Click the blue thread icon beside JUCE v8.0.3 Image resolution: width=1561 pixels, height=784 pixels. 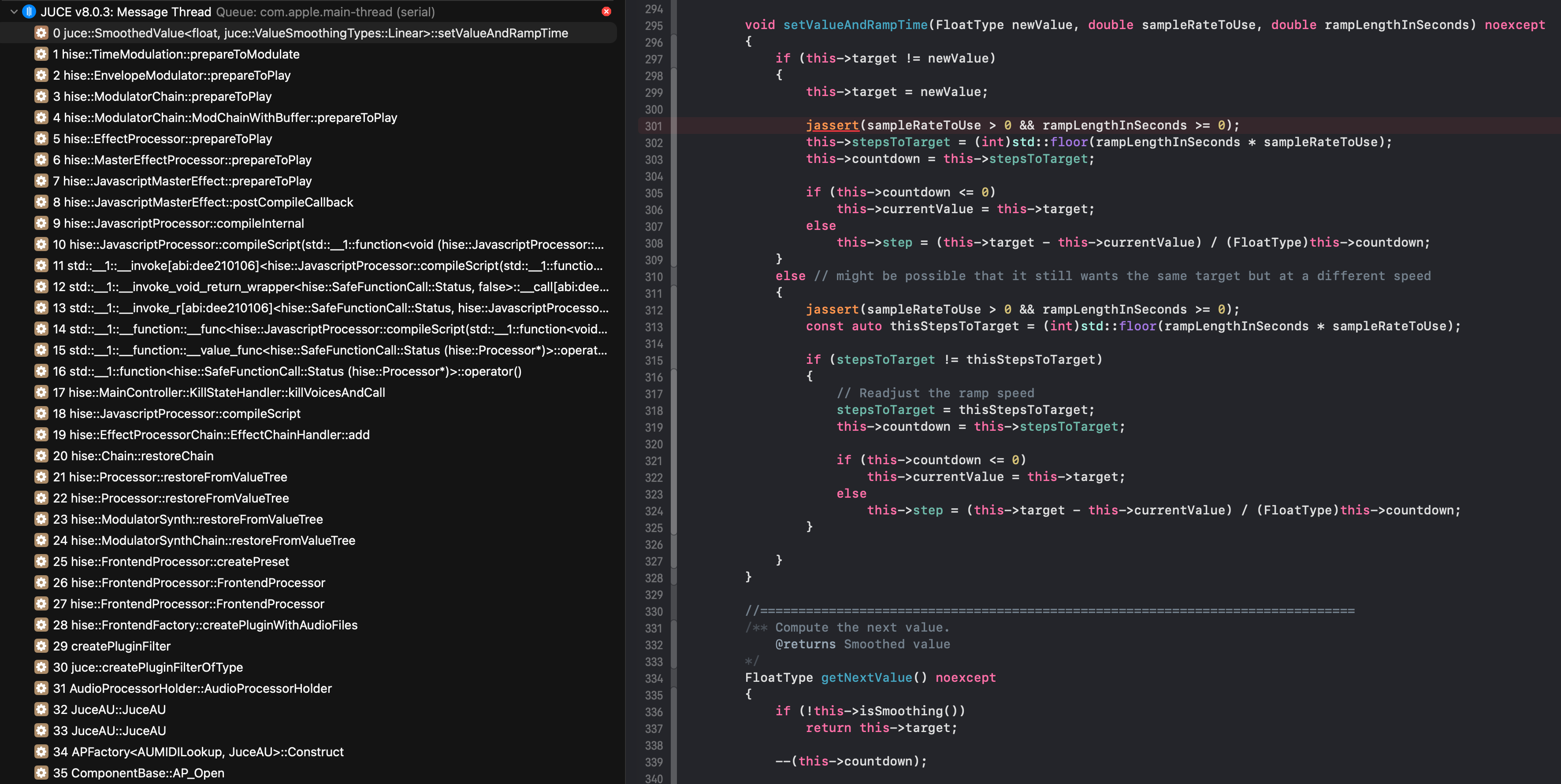[x=29, y=11]
